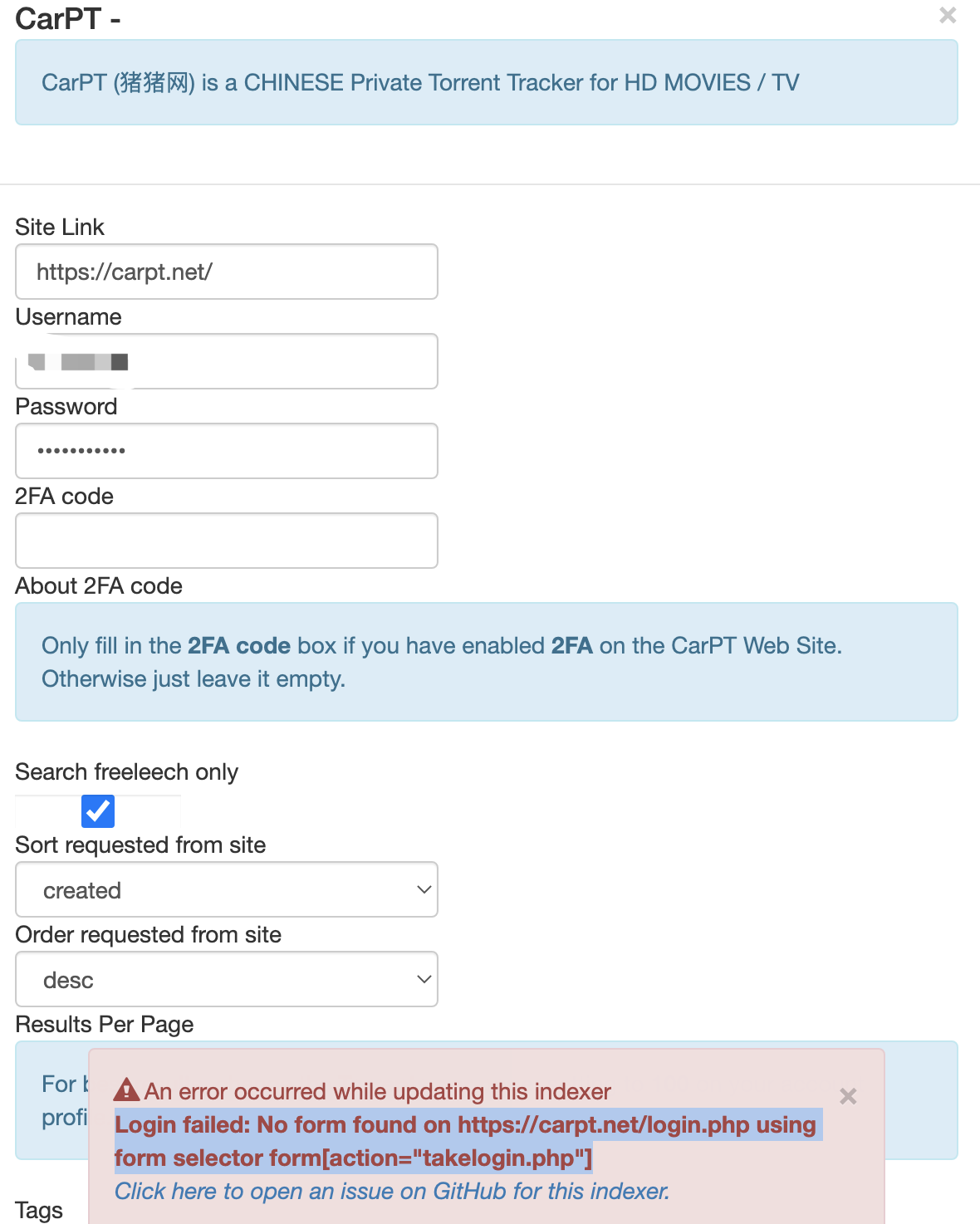Select the Password field
Viewport: 980px width, 1224px height.
226,451
